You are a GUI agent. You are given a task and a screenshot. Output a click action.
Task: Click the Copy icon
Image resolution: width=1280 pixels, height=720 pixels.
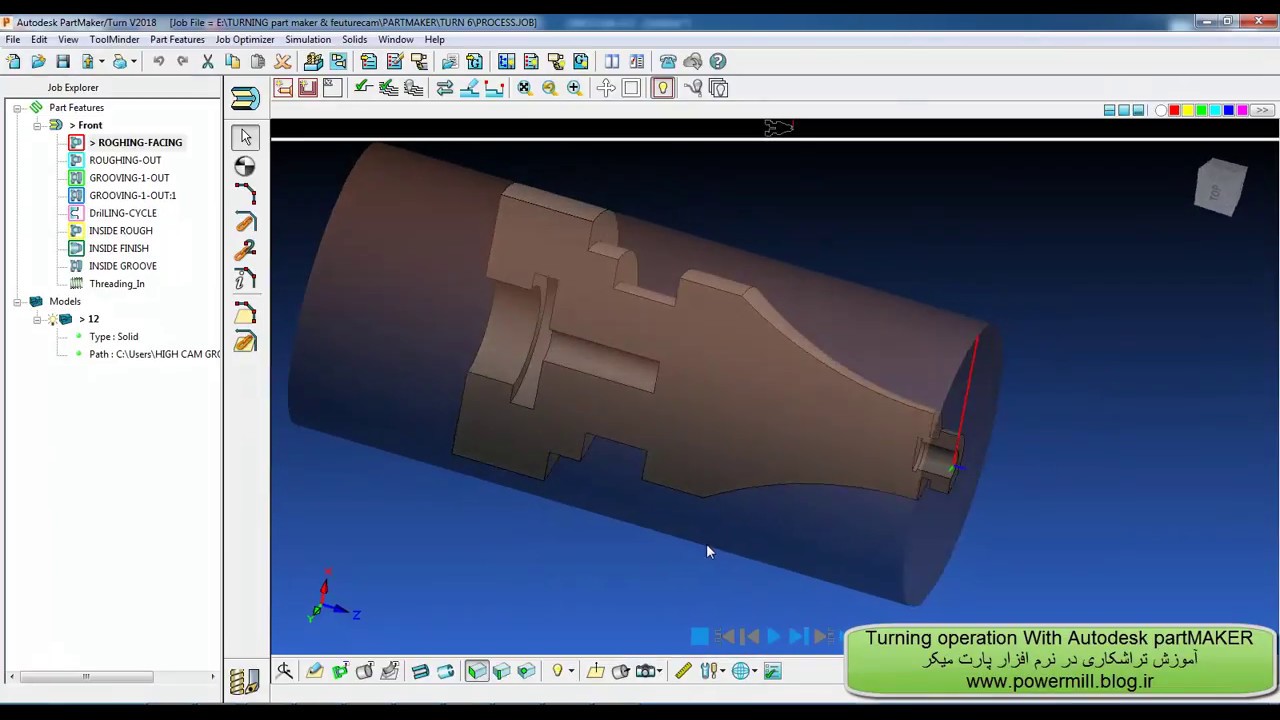click(x=232, y=62)
